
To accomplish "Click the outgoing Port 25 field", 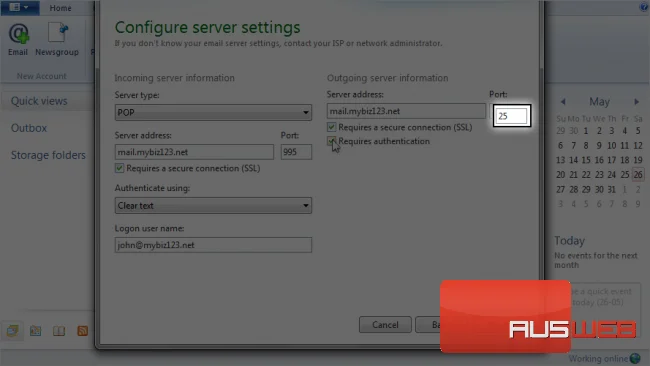I will click(x=512, y=116).
